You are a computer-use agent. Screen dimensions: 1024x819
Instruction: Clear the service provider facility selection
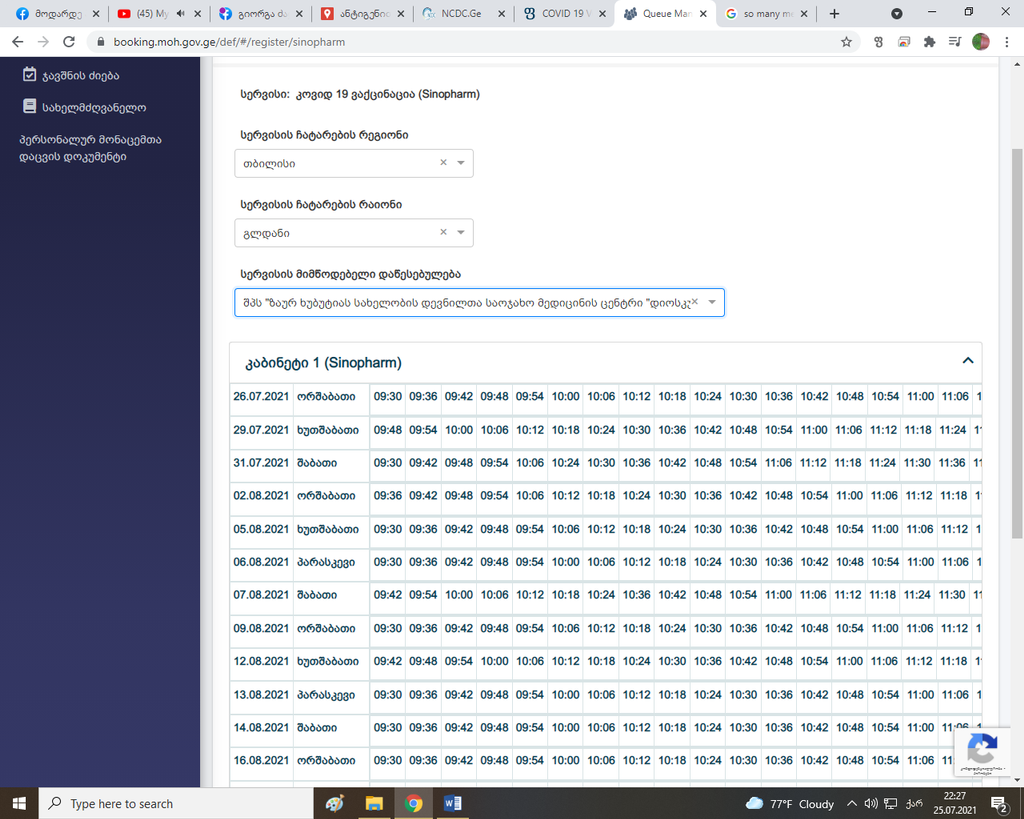tap(695, 302)
